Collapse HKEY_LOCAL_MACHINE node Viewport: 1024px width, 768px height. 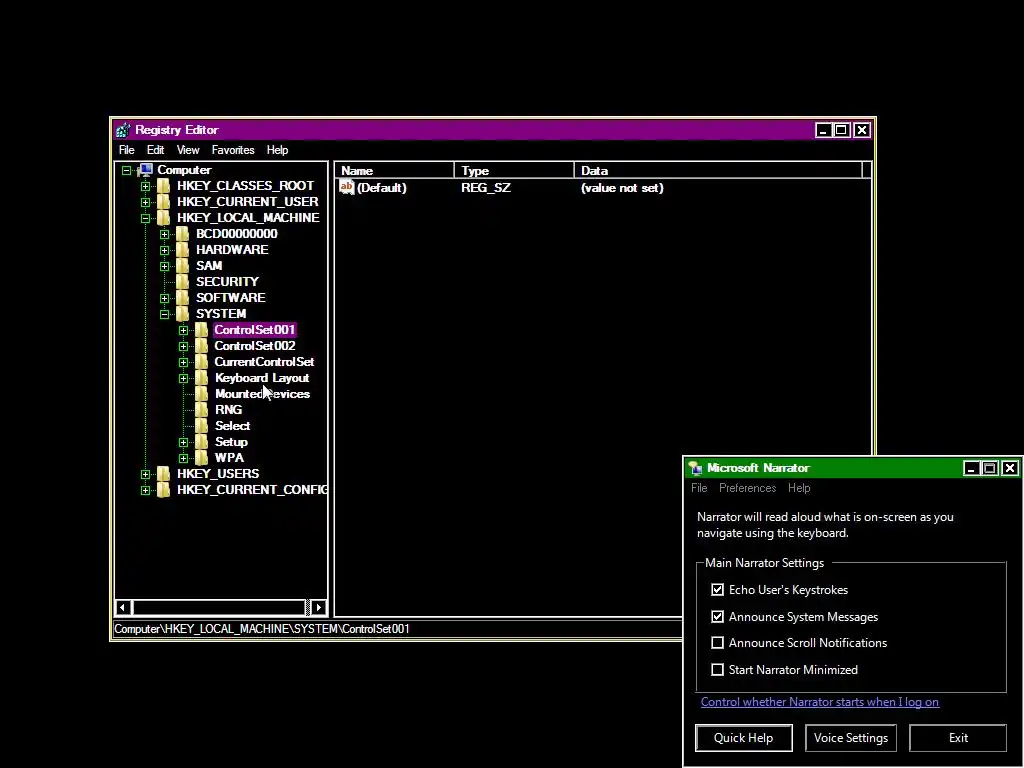point(146,218)
